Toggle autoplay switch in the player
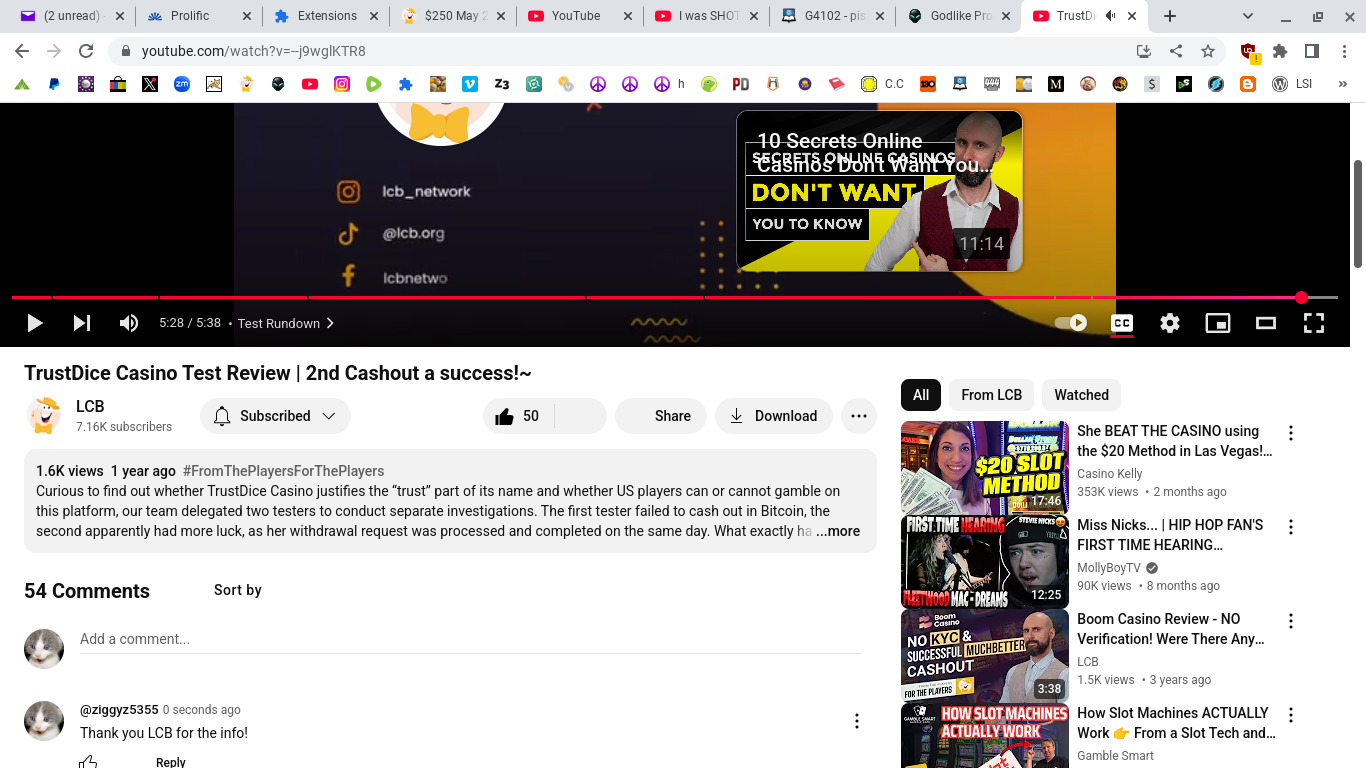Viewport: 1366px width, 768px height. coord(1071,323)
